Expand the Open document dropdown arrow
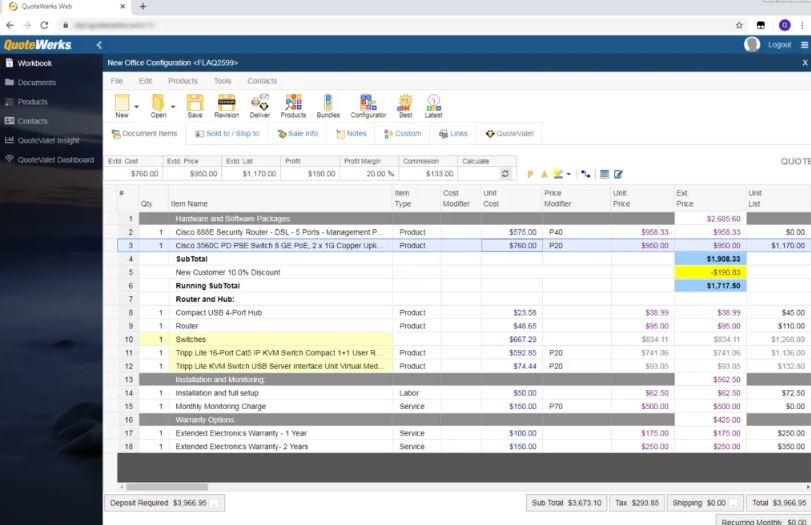Viewport: 811px width, 525px height. [173, 107]
